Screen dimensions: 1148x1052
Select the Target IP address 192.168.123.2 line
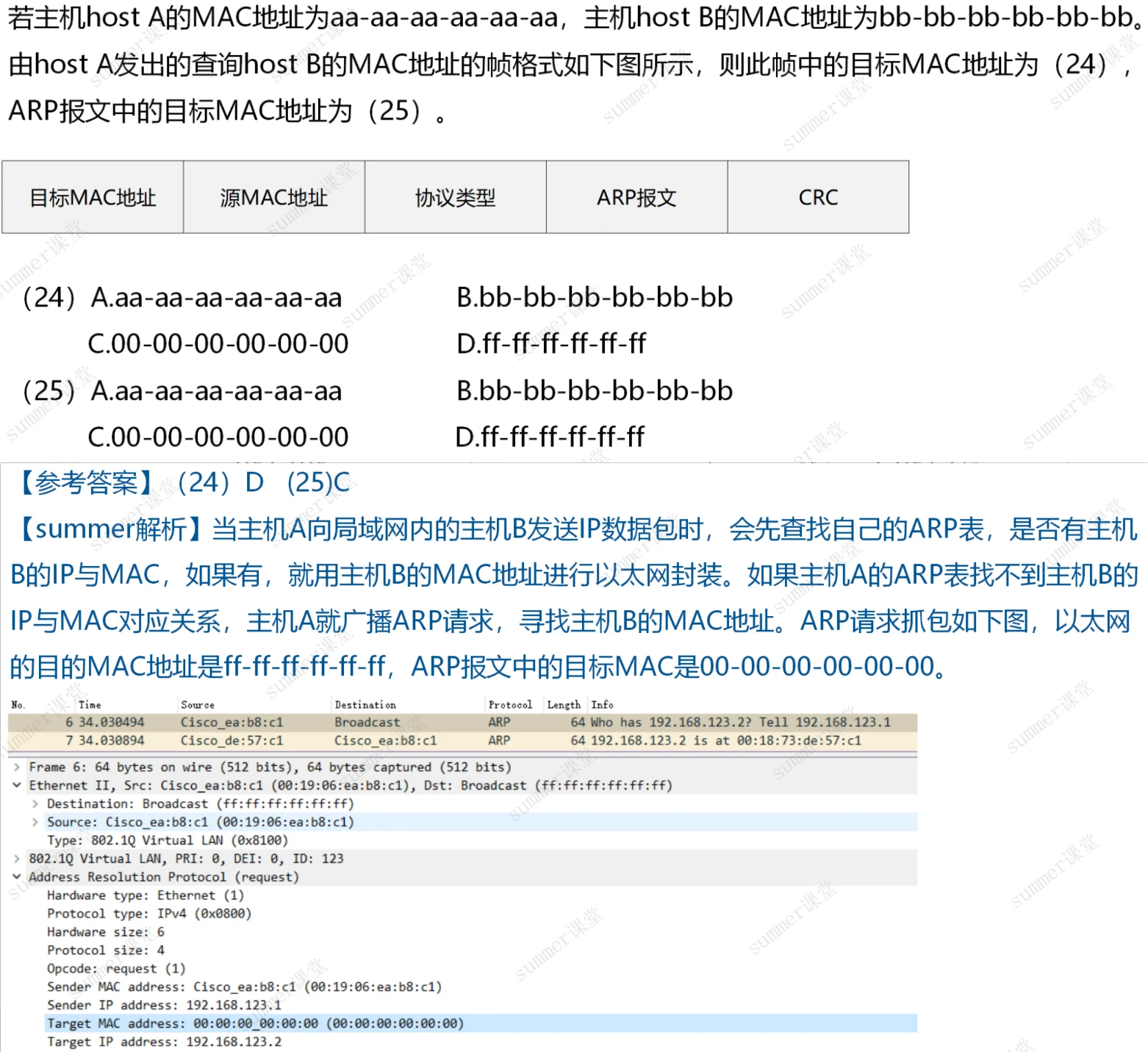(x=164, y=1042)
